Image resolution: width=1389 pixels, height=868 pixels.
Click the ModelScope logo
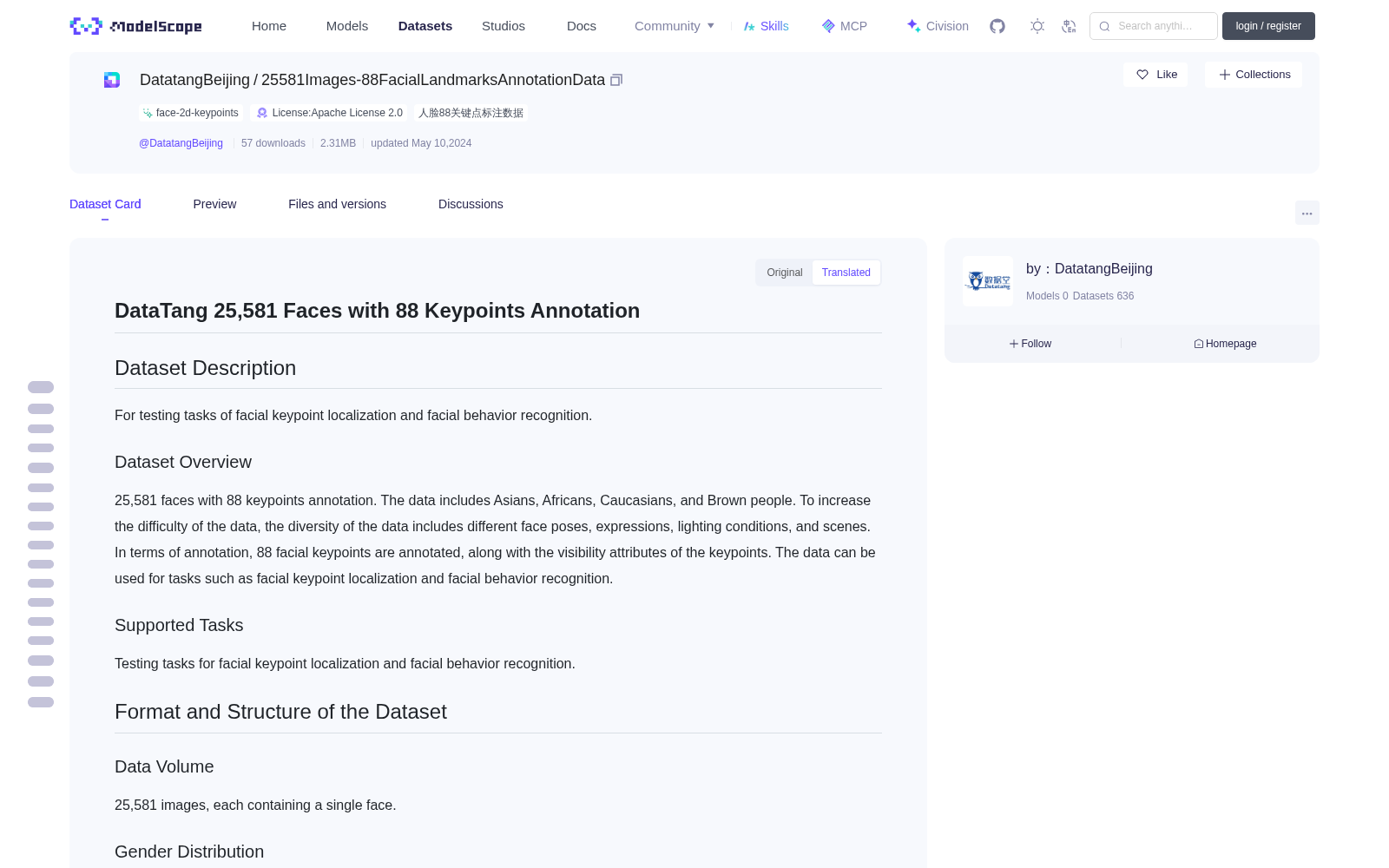(135, 26)
